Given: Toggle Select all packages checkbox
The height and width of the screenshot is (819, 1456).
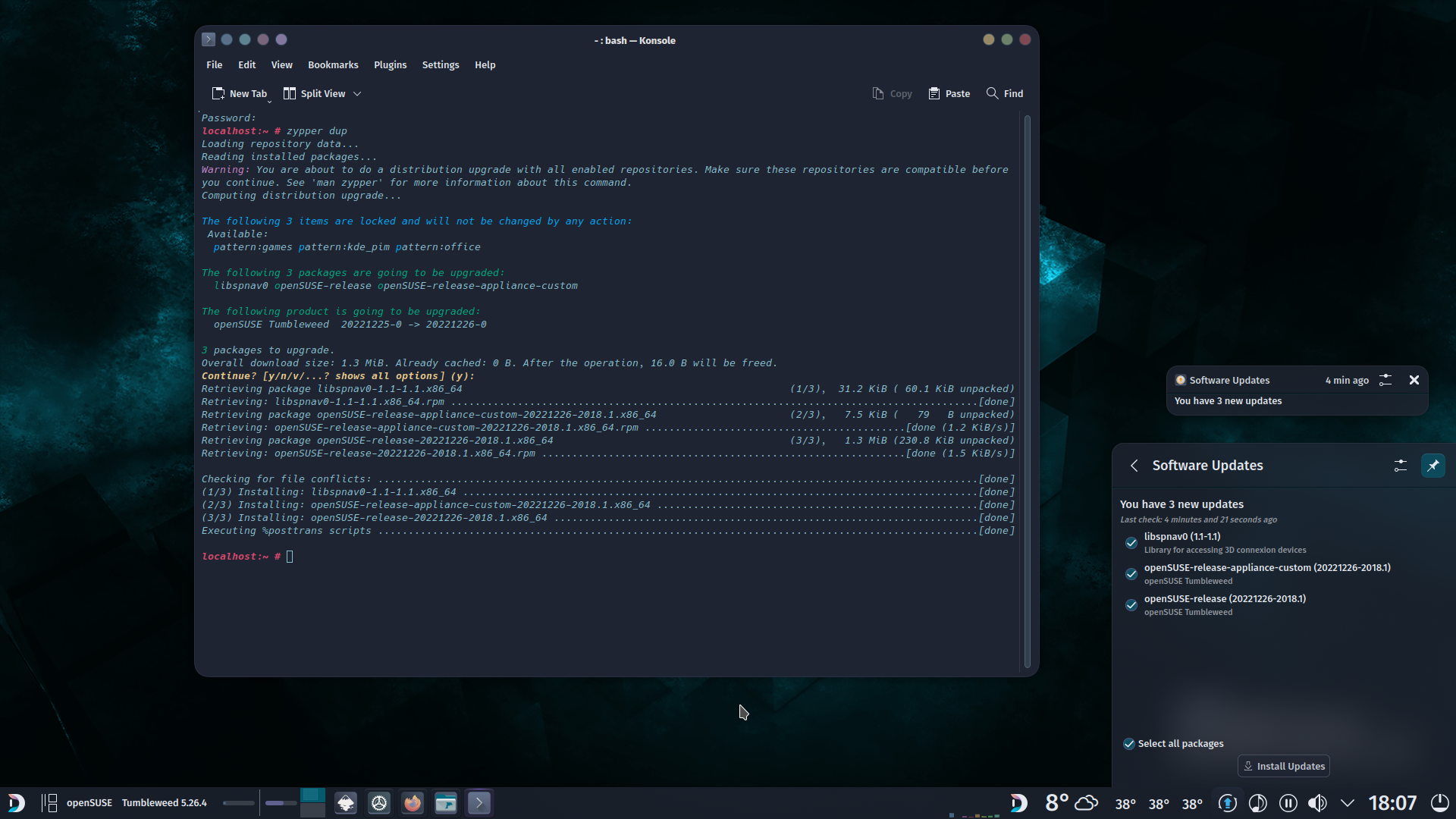Looking at the screenshot, I should (x=1128, y=743).
